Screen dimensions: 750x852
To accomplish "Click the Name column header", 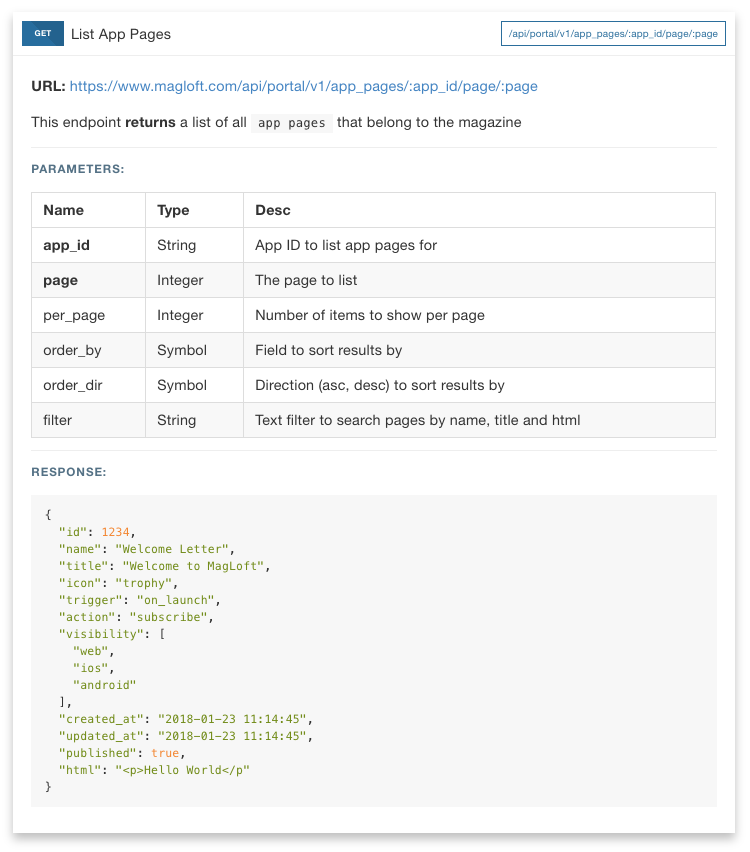I will point(63,210).
